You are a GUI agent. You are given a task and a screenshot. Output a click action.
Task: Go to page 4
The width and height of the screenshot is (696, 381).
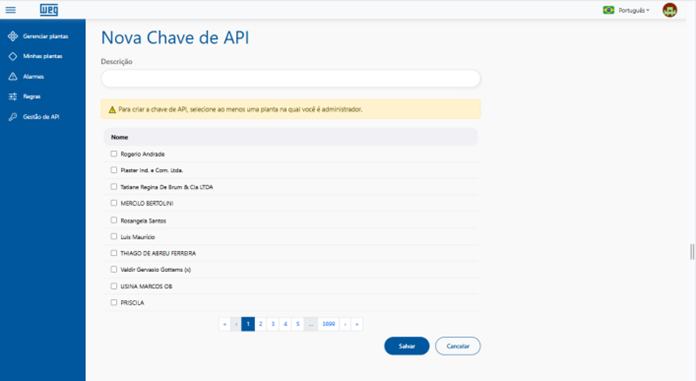(285, 324)
